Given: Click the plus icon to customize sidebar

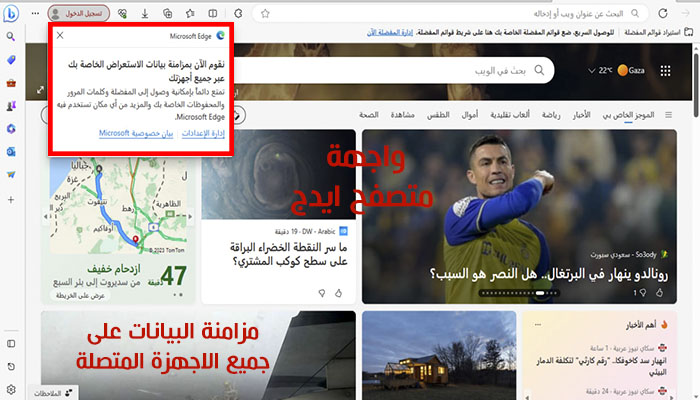Looking at the screenshot, I should click(11, 200).
